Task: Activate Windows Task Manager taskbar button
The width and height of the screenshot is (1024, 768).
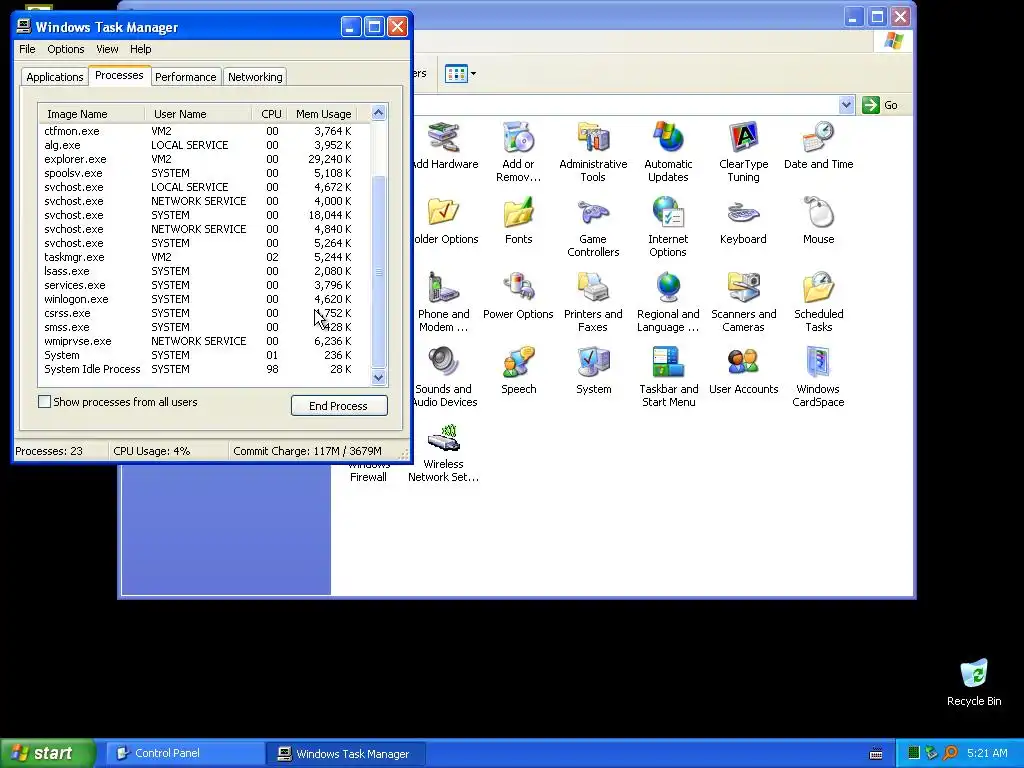Action: (x=346, y=753)
